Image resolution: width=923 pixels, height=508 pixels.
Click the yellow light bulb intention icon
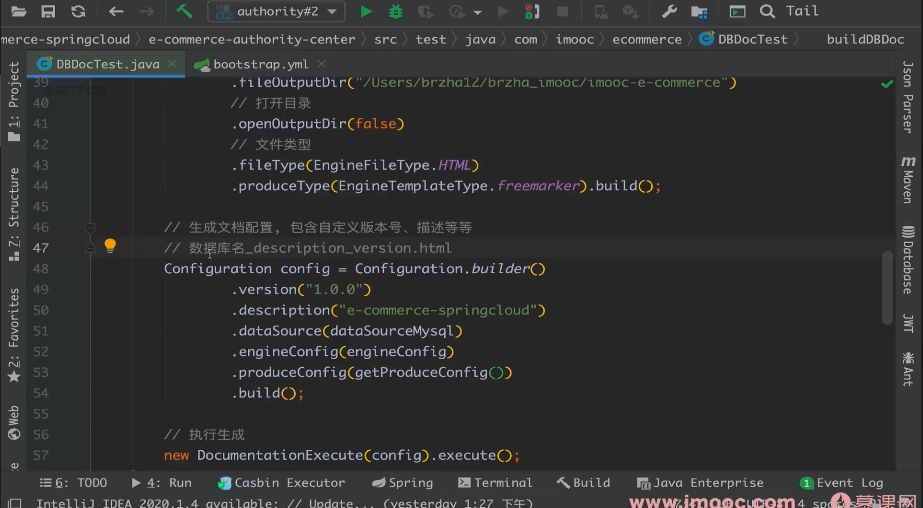pos(110,246)
